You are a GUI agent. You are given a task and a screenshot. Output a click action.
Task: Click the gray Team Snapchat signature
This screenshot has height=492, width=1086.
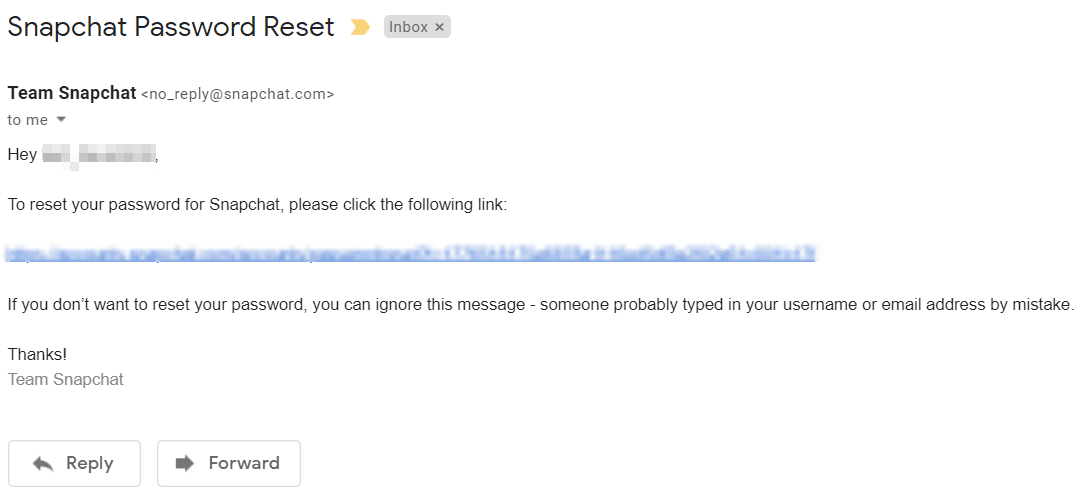[x=66, y=380]
